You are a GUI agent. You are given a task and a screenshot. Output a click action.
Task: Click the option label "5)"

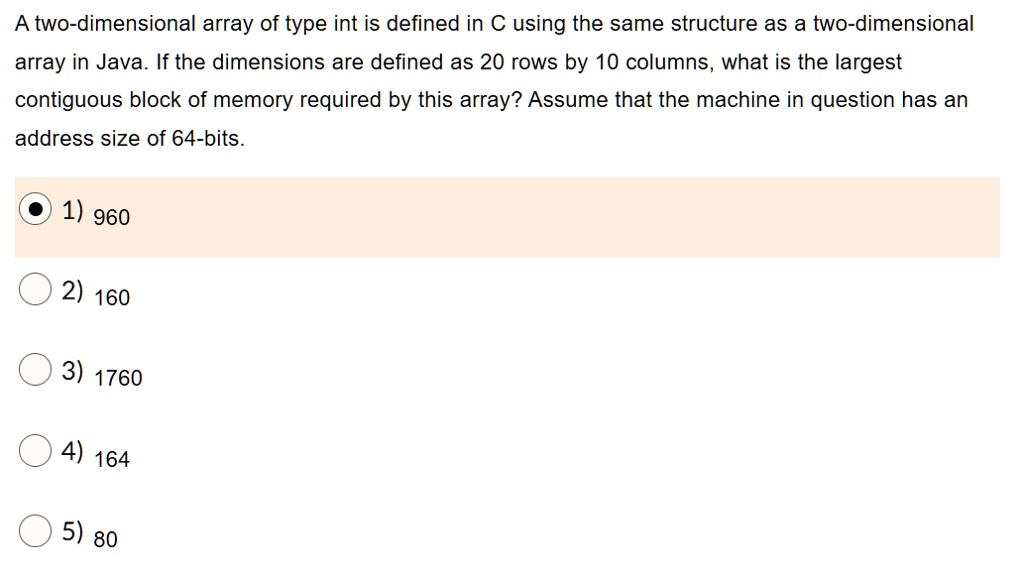pyautogui.click(x=72, y=532)
